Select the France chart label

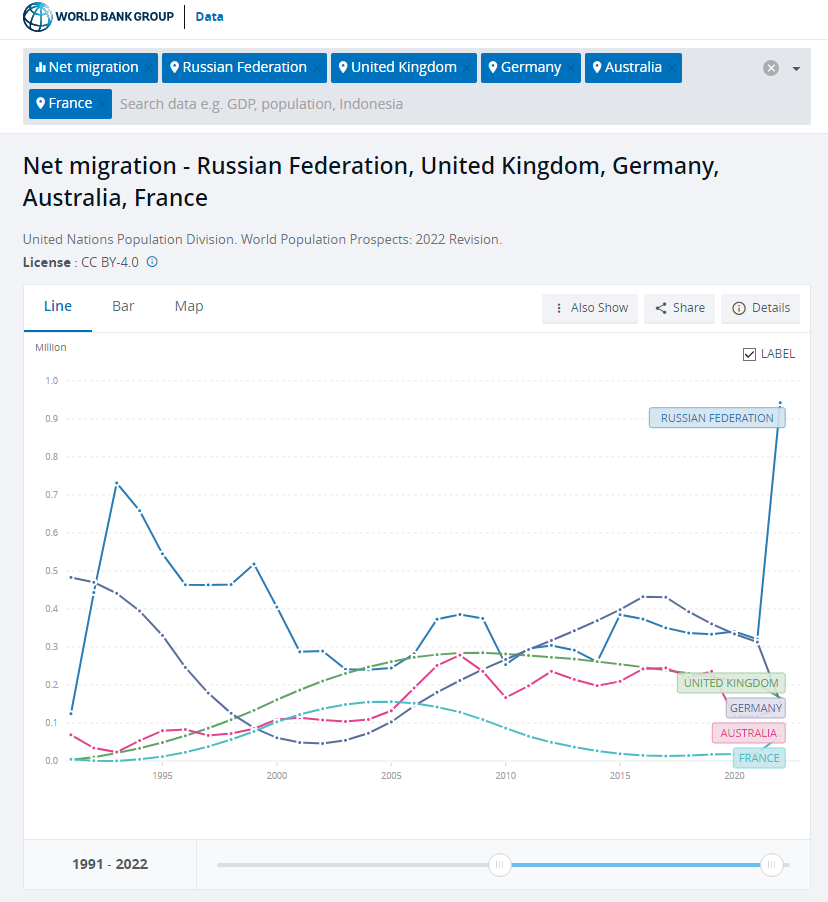pos(759,758)
